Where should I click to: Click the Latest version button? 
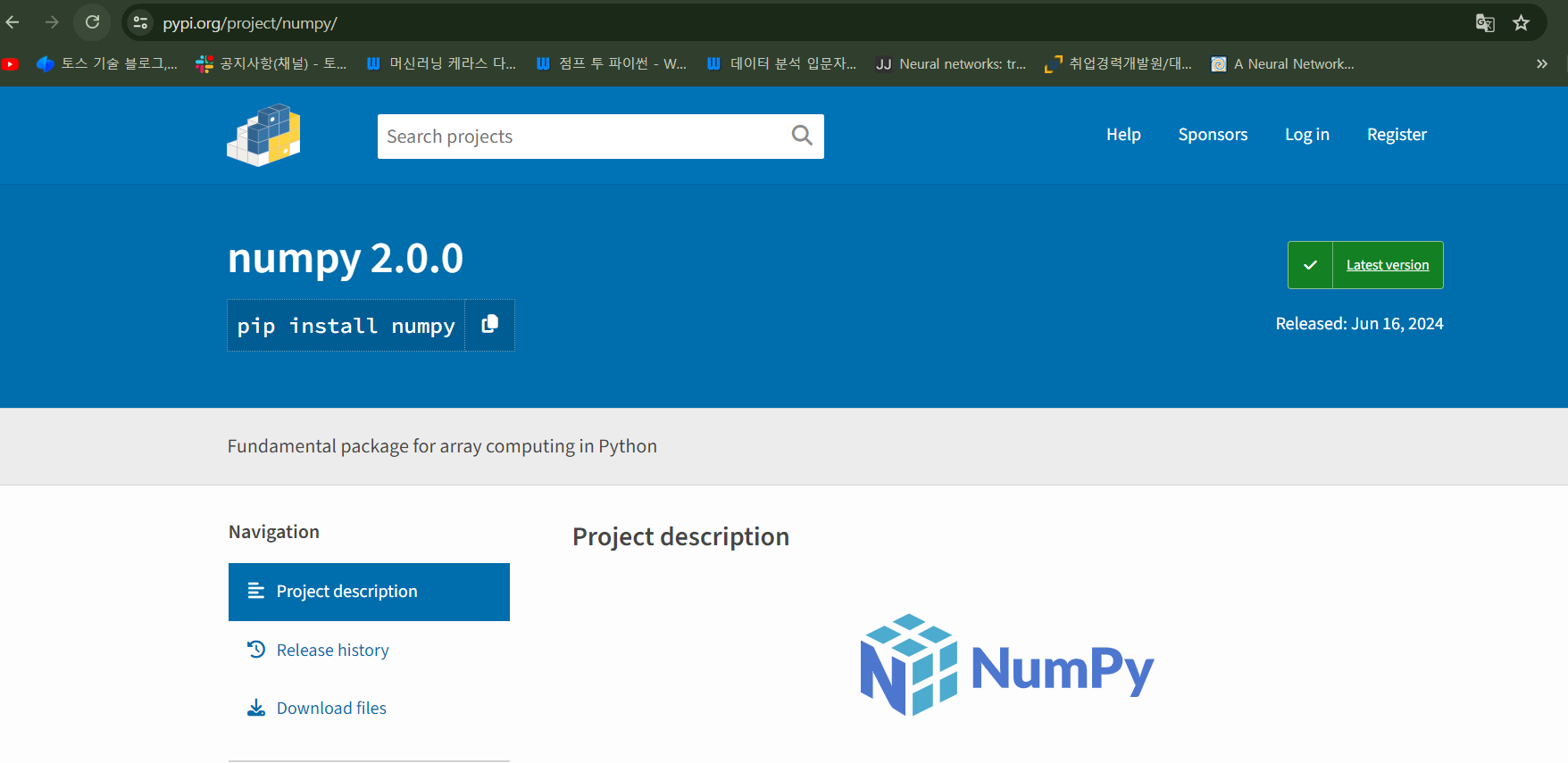[x=1365, y=265]
